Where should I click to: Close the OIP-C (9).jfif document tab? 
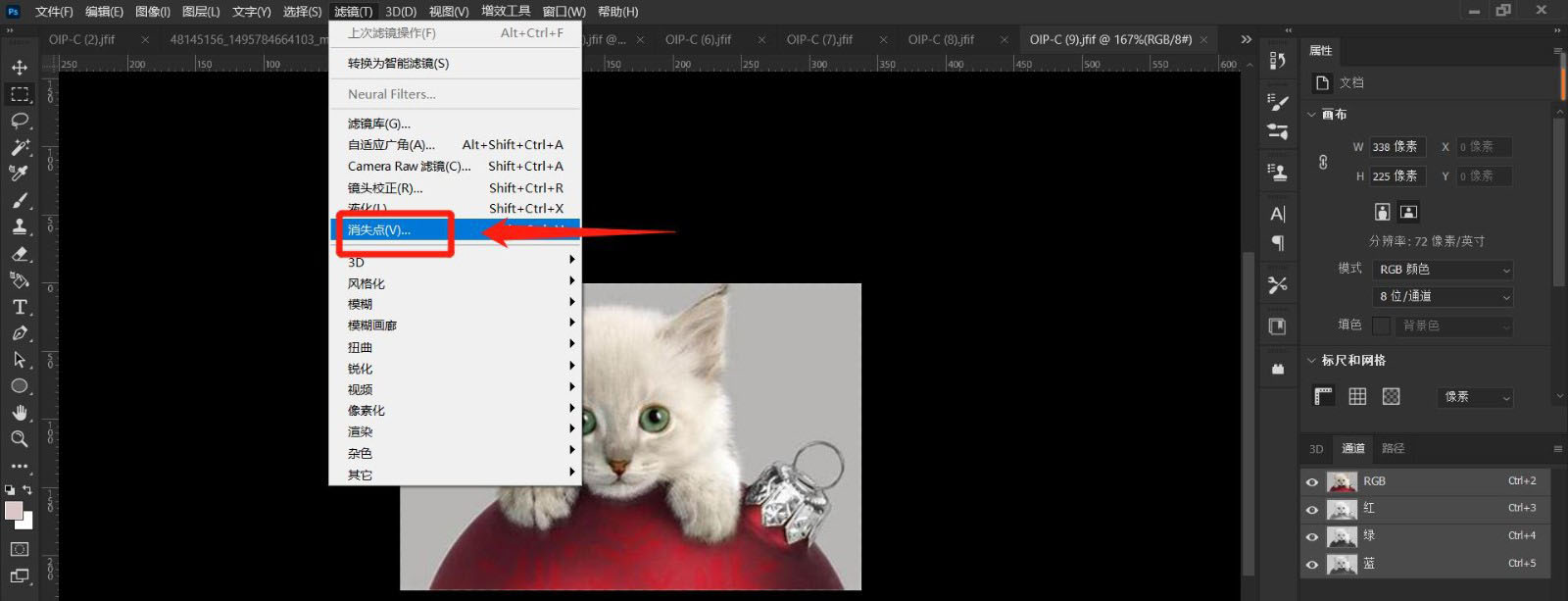[x=1204, y=39]
